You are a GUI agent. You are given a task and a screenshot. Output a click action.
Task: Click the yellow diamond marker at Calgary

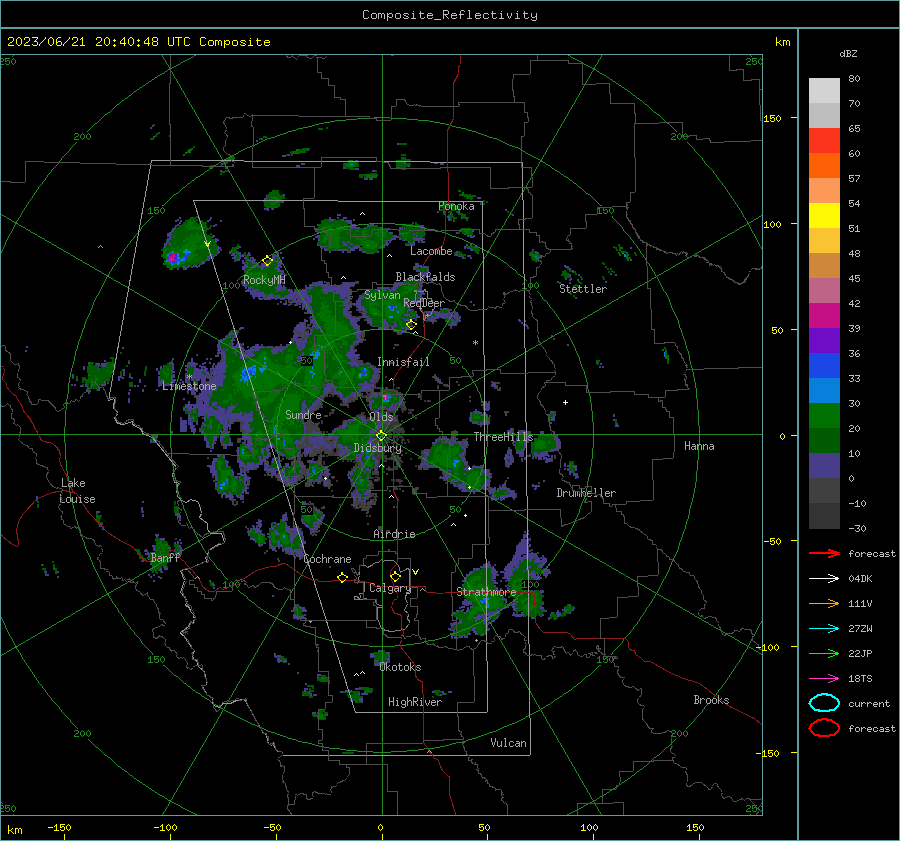coord(395,576)
